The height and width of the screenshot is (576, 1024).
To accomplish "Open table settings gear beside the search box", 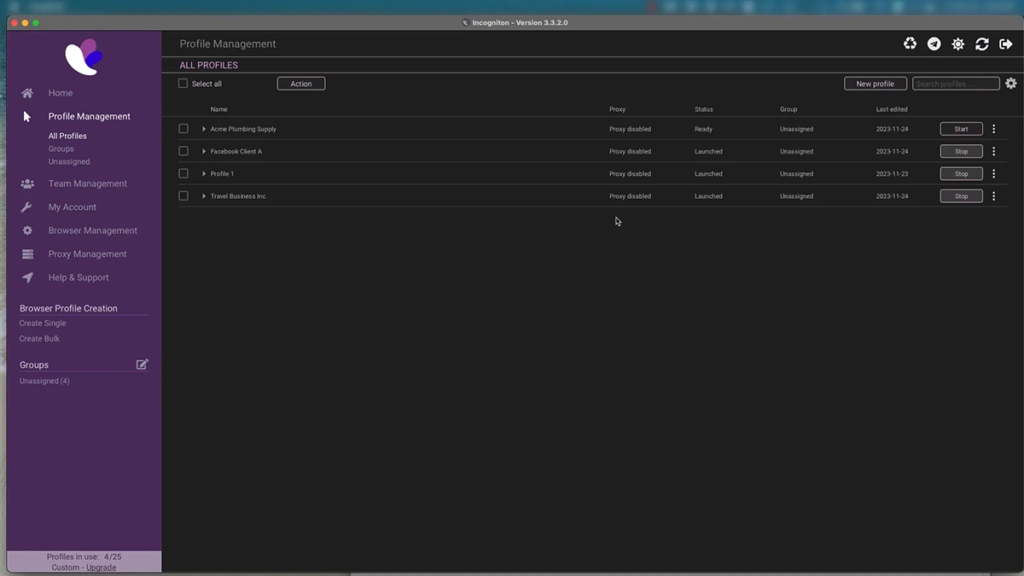I will [1011, 84].
